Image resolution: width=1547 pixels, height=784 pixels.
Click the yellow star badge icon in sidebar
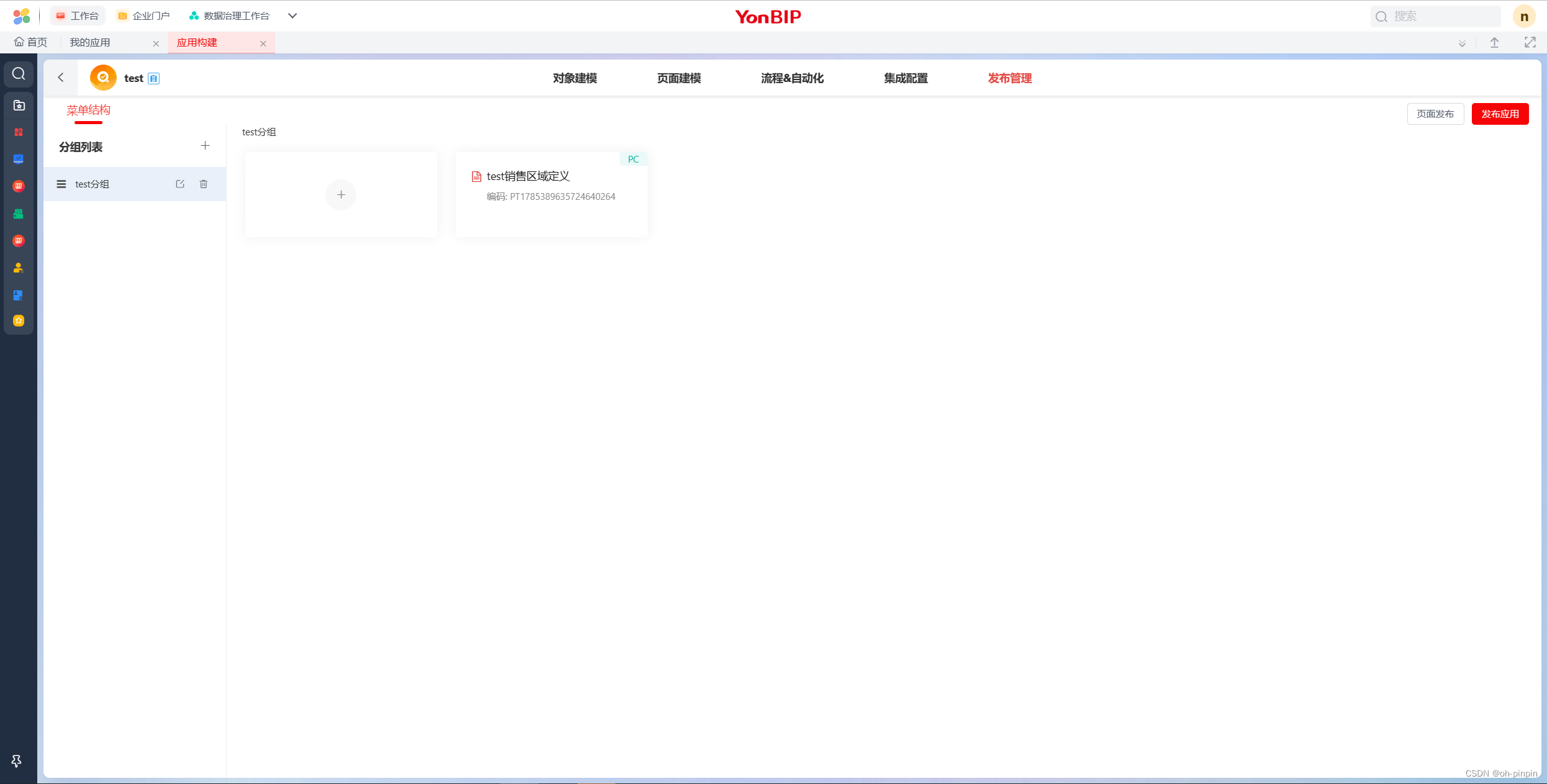click(19, 320)
